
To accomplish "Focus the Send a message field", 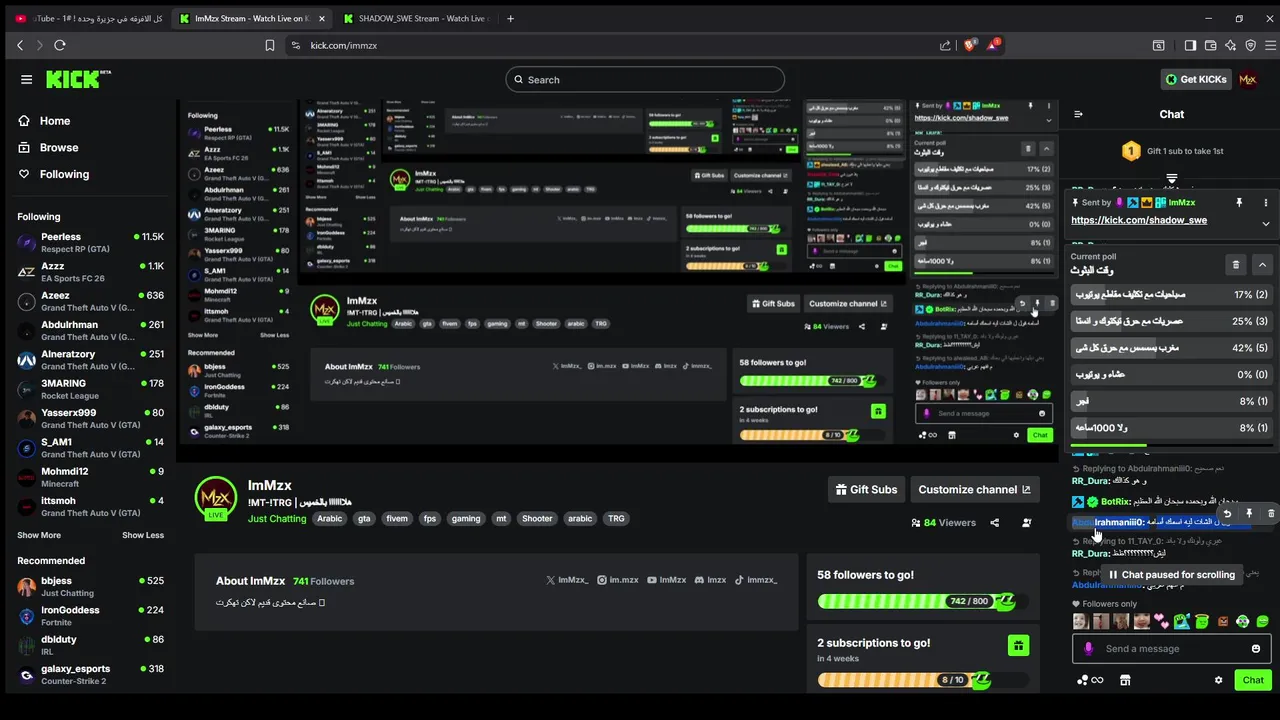I will point(1172,649).
